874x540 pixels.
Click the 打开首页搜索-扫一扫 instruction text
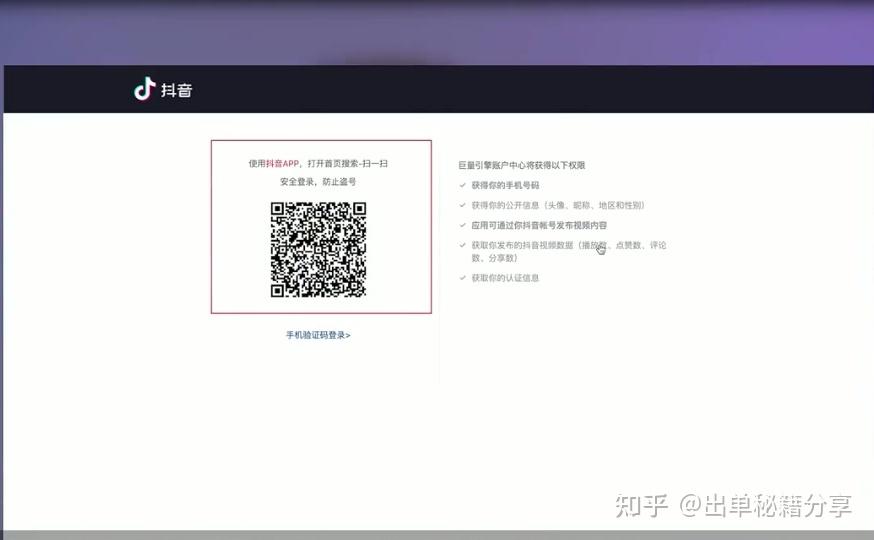point(347,163)
